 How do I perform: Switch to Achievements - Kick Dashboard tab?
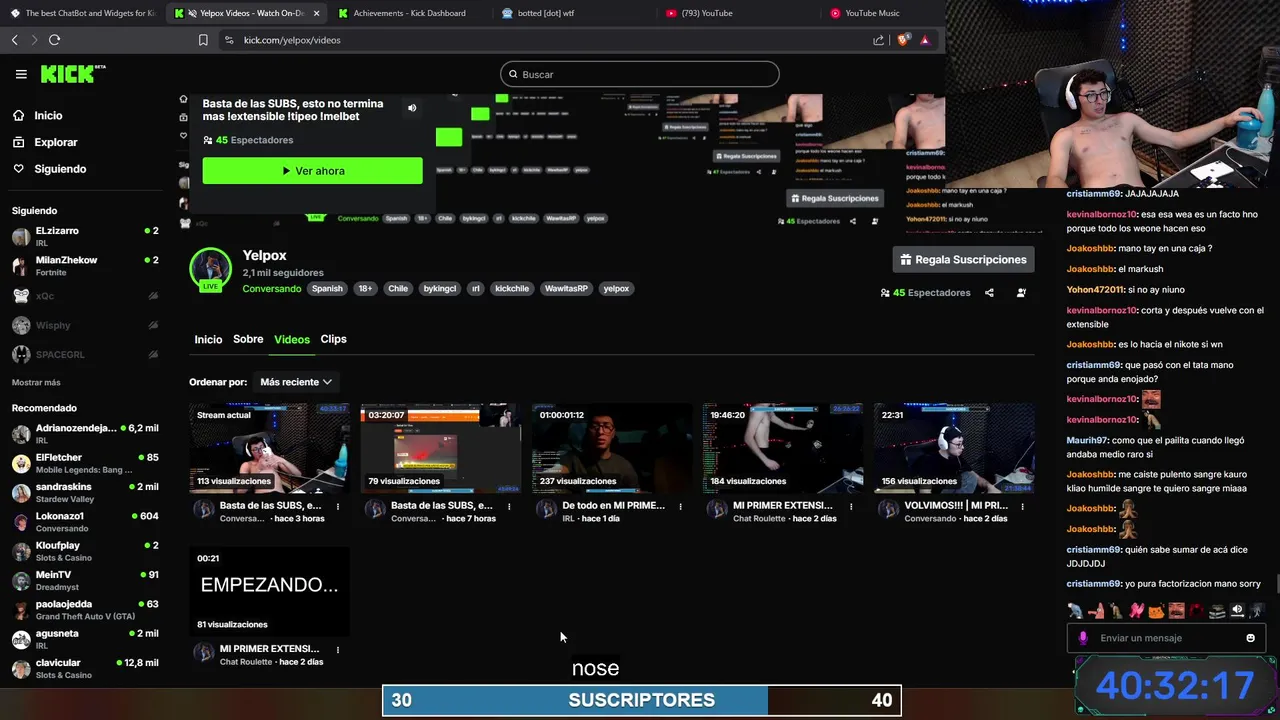coord(408,13)
